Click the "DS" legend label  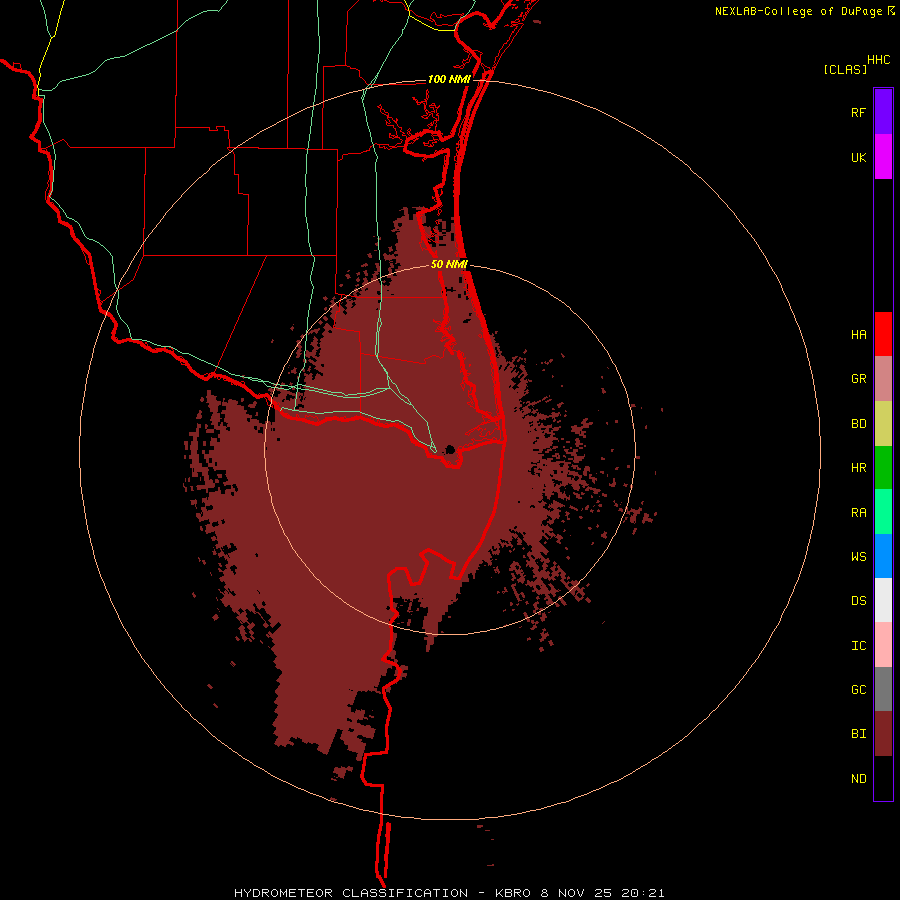click(x=858, y=601)
